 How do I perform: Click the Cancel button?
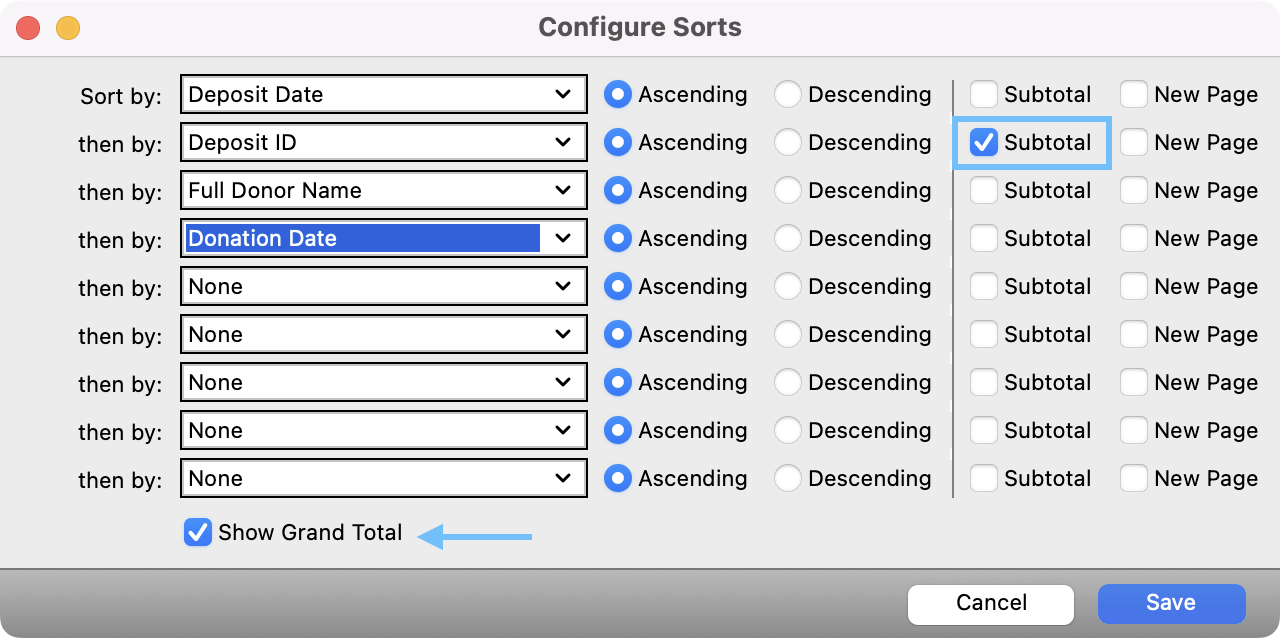pos(990,603)
